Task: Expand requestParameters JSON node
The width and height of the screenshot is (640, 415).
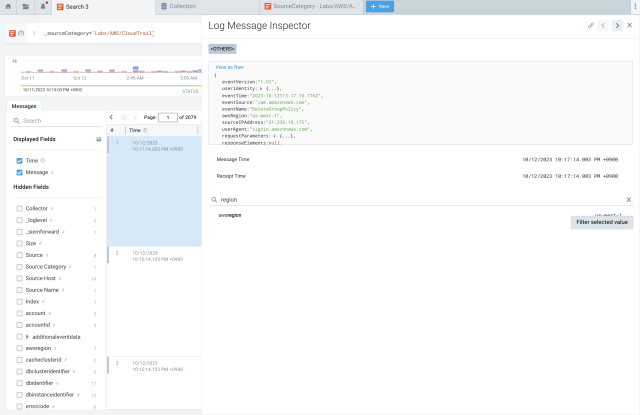Action: click(x=274, y=136)
